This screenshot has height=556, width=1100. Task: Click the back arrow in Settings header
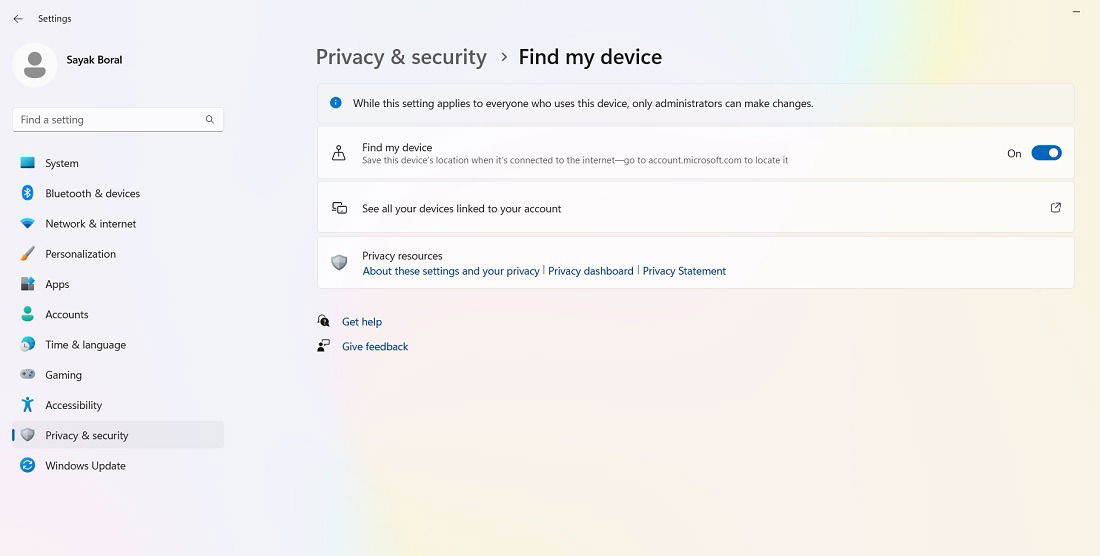18,19
